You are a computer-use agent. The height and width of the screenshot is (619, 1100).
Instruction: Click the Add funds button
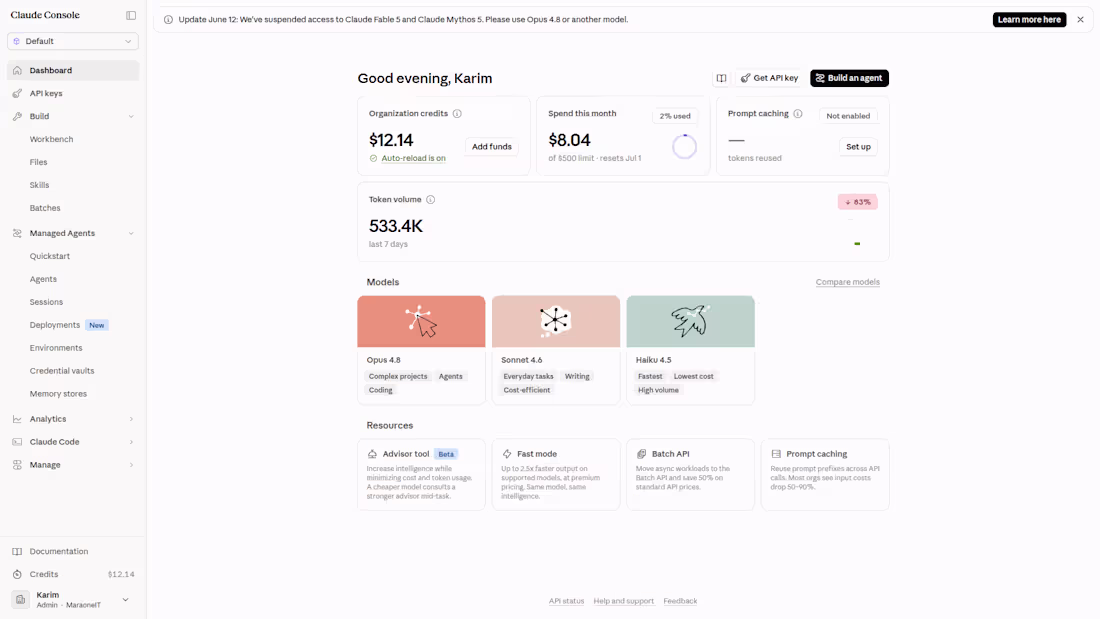tap(492, 147)
